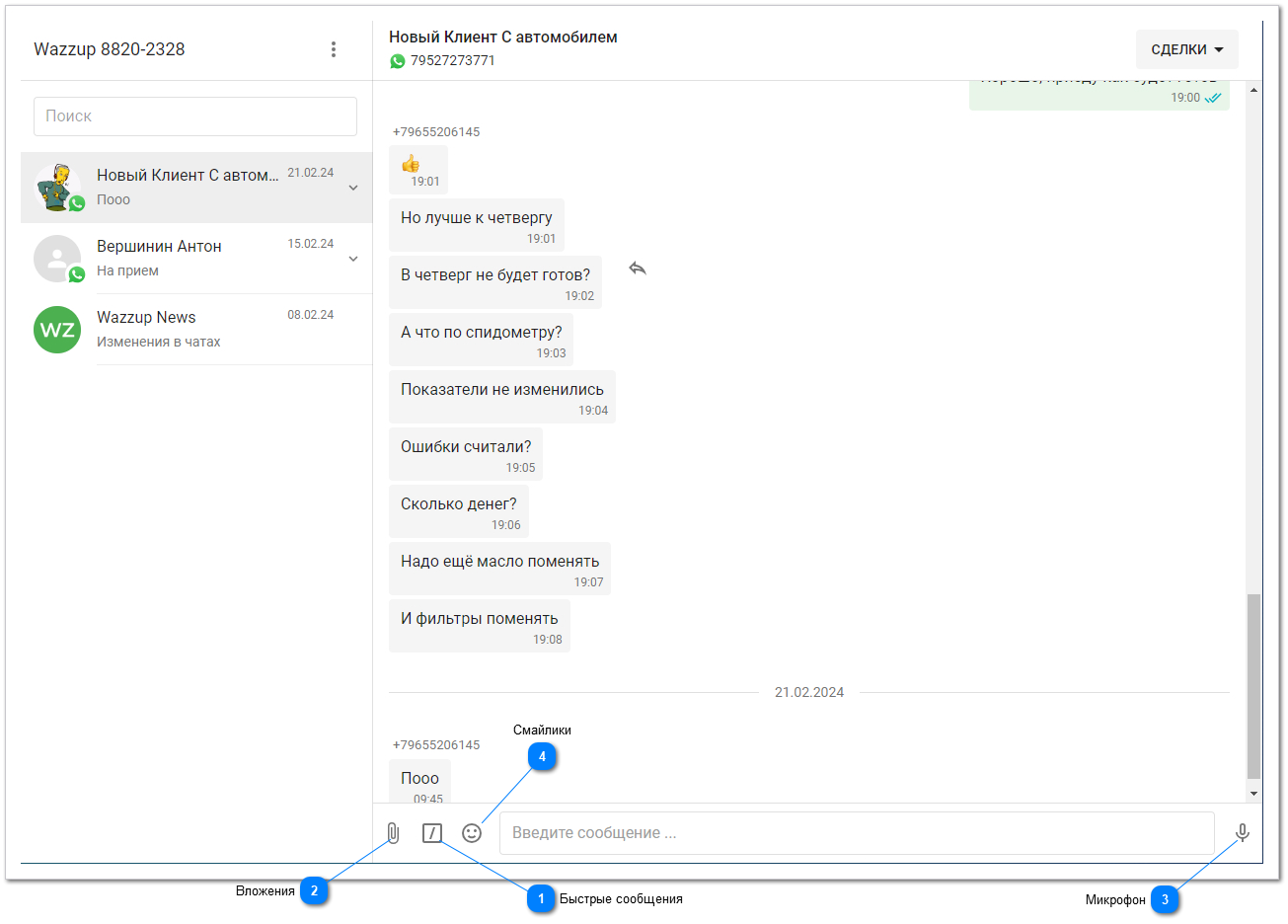Open the three-dot menu next to Wazzup 8820-2328
This screenshot has height=924, width=1288.
(334, 49)
